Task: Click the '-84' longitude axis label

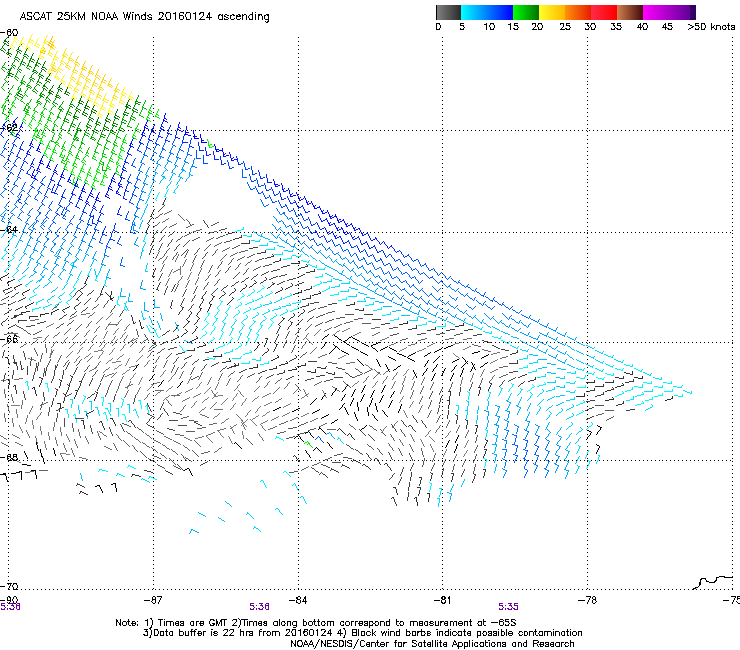Action: [x=298, y=600]
